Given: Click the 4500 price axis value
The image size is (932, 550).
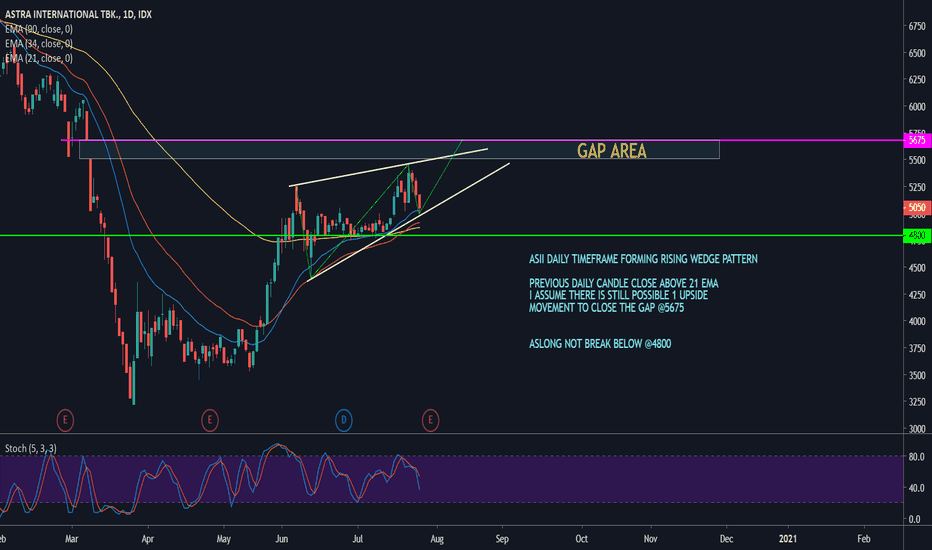Looking at the screenshot, I should (917, 268).
